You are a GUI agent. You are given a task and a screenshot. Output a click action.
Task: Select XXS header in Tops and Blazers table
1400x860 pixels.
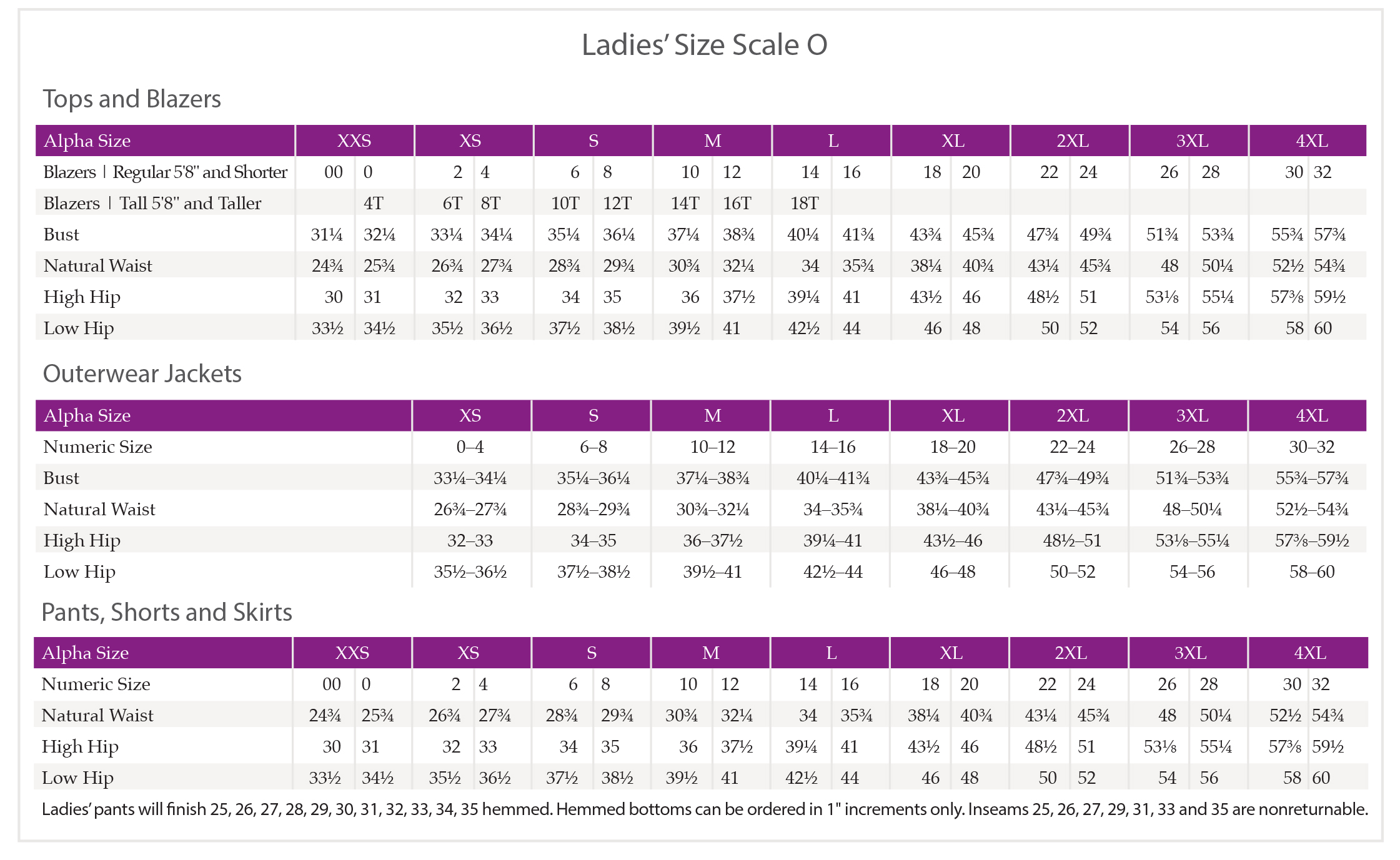click(x=354, y=141)
